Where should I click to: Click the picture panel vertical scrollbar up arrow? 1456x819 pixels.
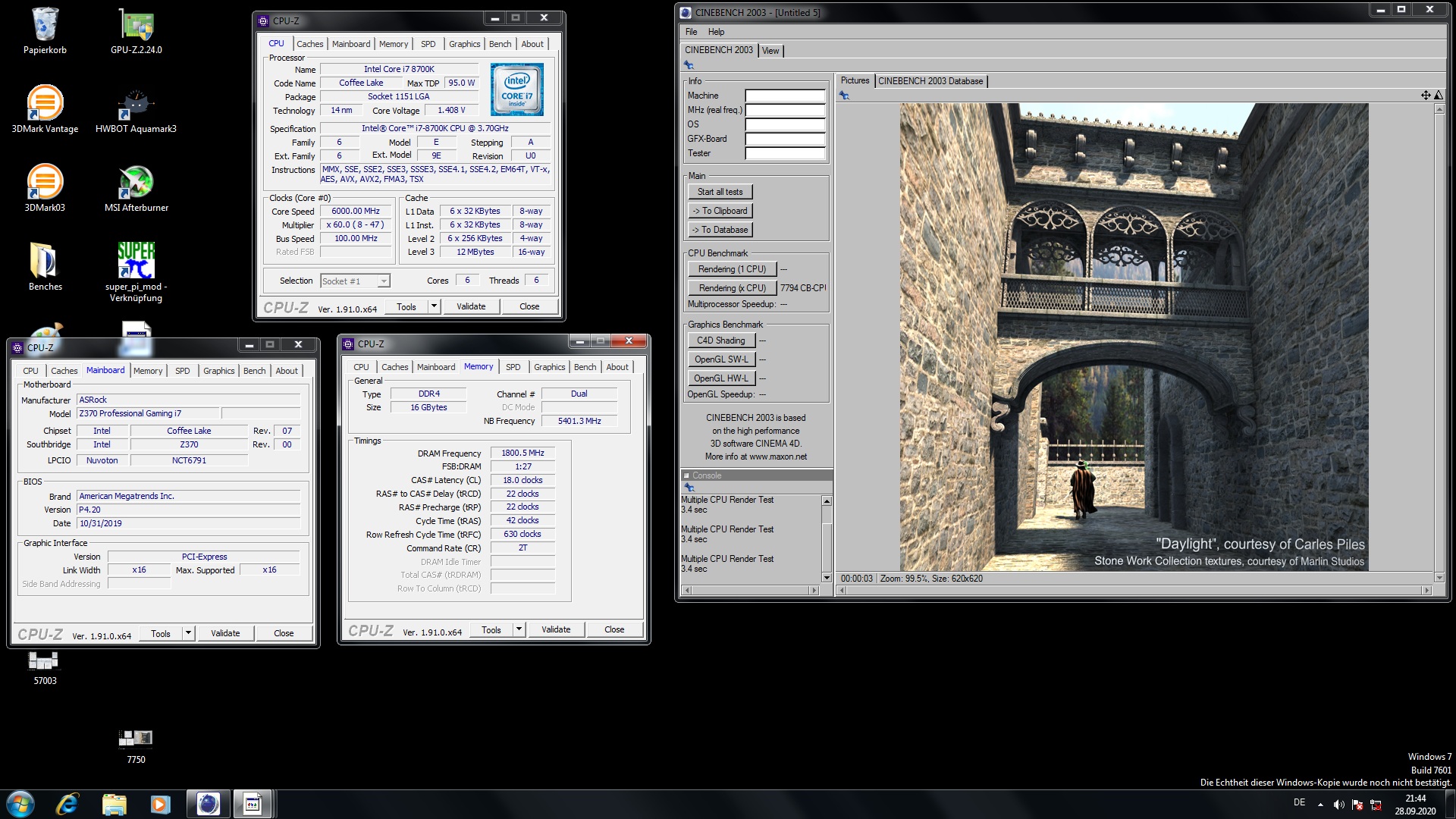pos(1439,110)
